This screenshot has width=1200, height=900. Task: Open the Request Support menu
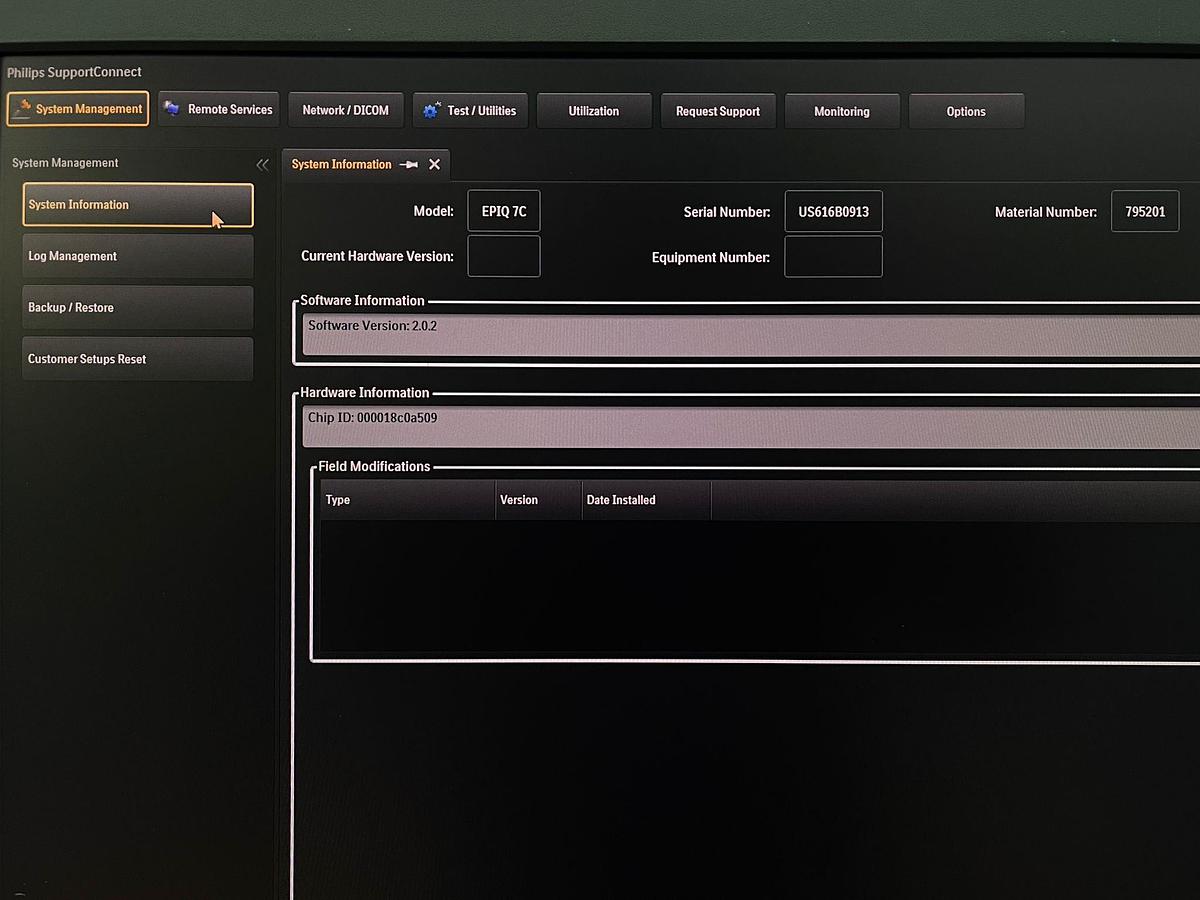[718, 111]
